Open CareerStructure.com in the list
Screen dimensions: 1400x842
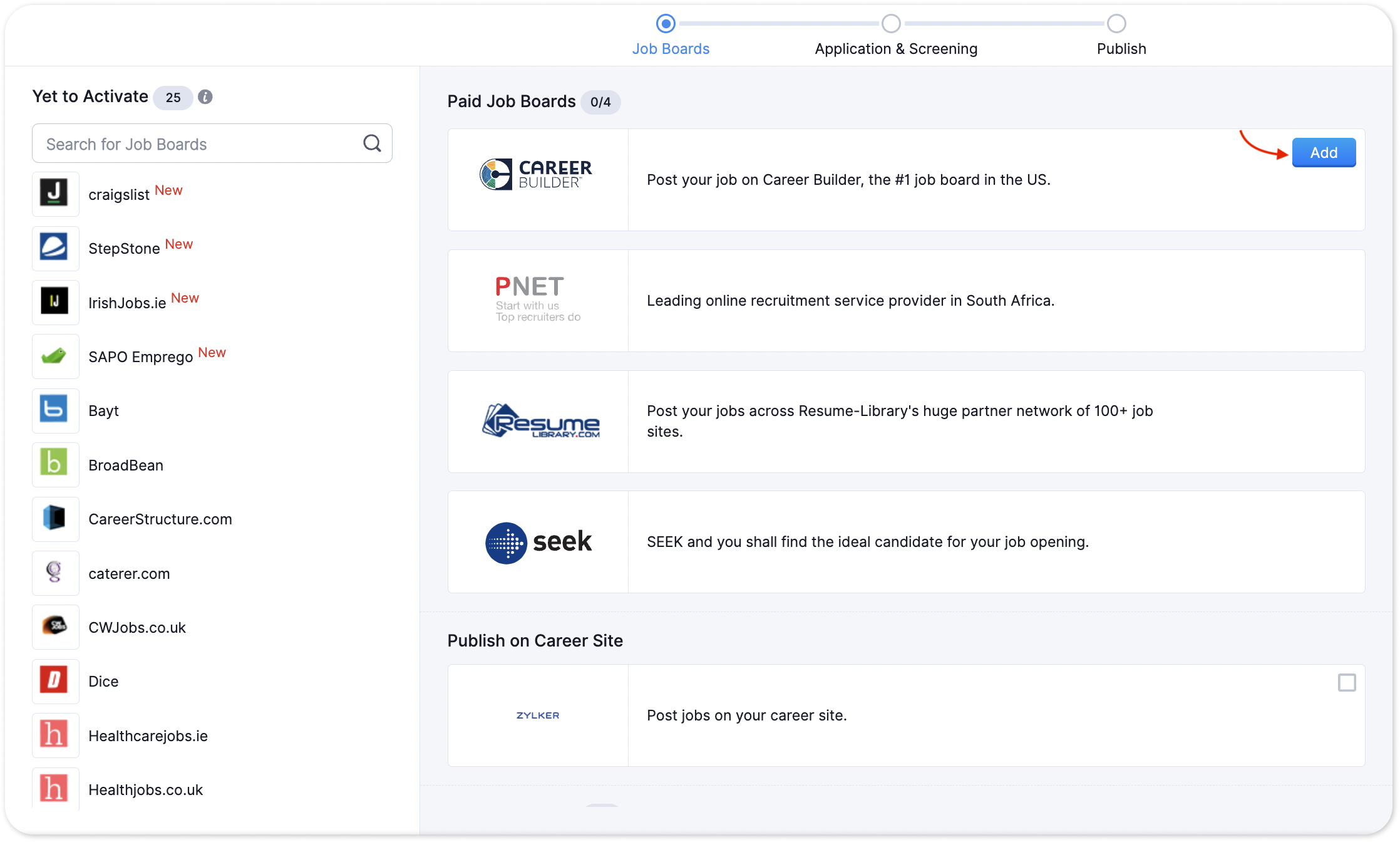coord(160,519)
